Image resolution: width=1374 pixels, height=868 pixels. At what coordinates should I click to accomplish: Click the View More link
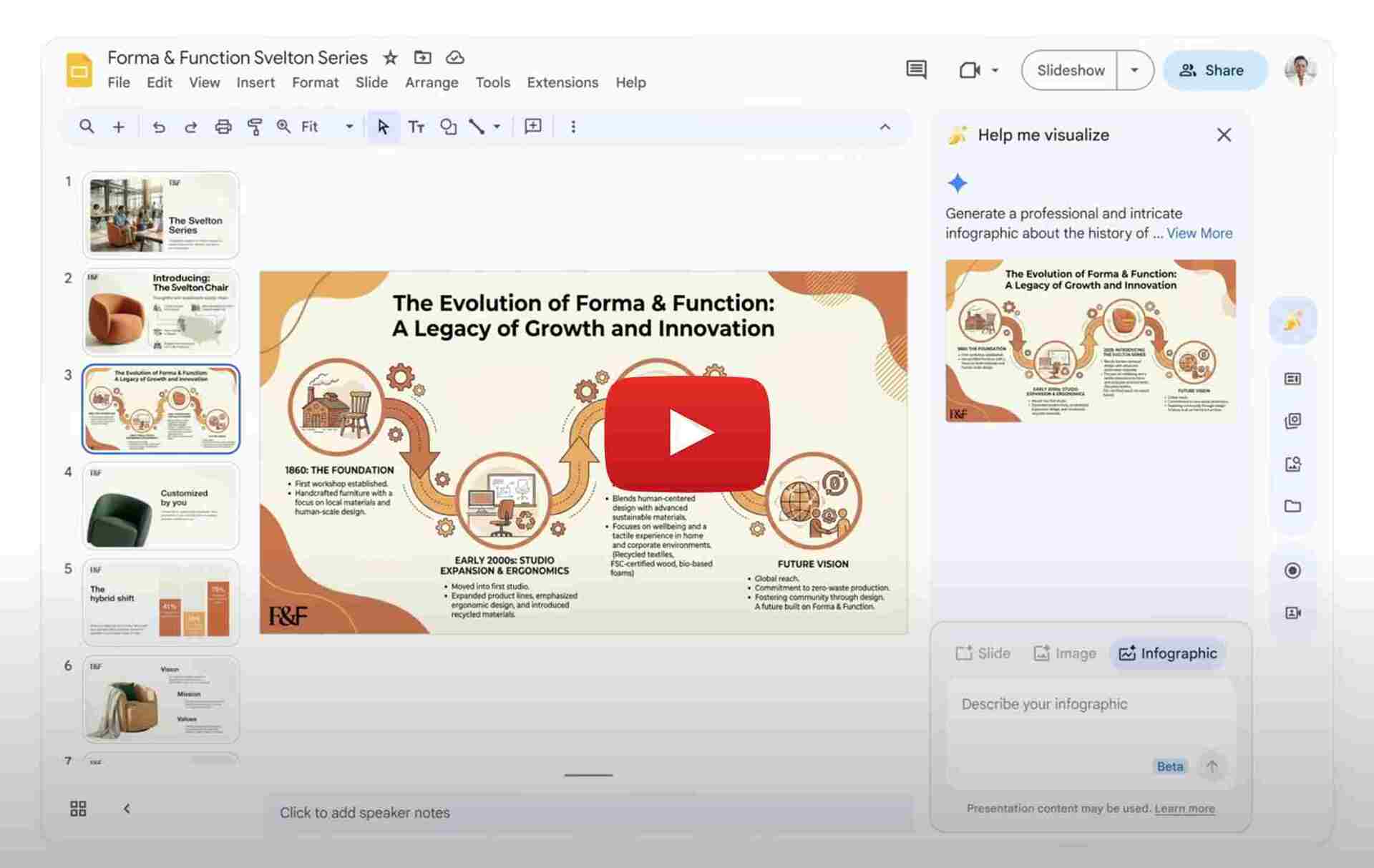point(1199,233)
